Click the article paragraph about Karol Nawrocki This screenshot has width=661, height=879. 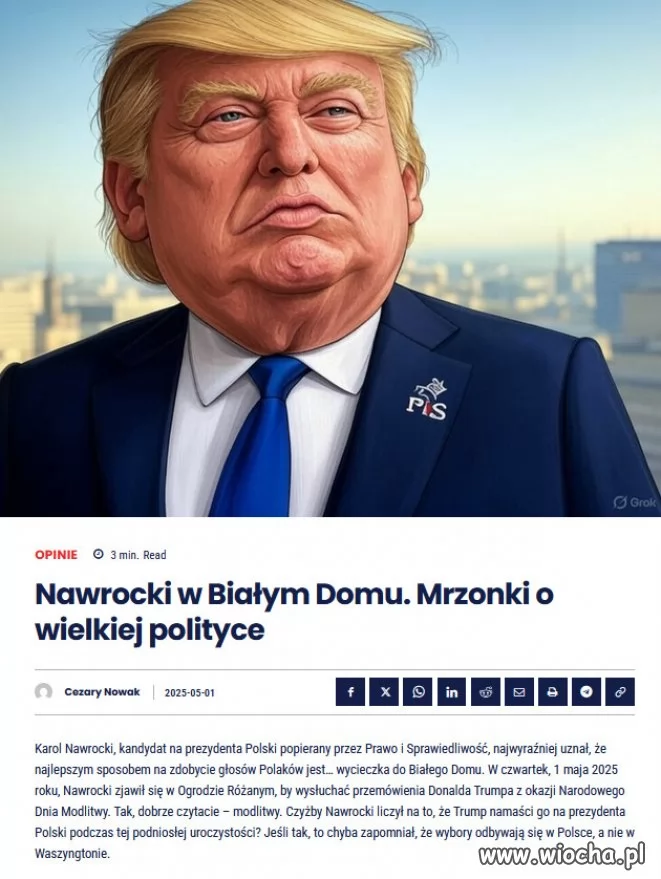[335, 801]
